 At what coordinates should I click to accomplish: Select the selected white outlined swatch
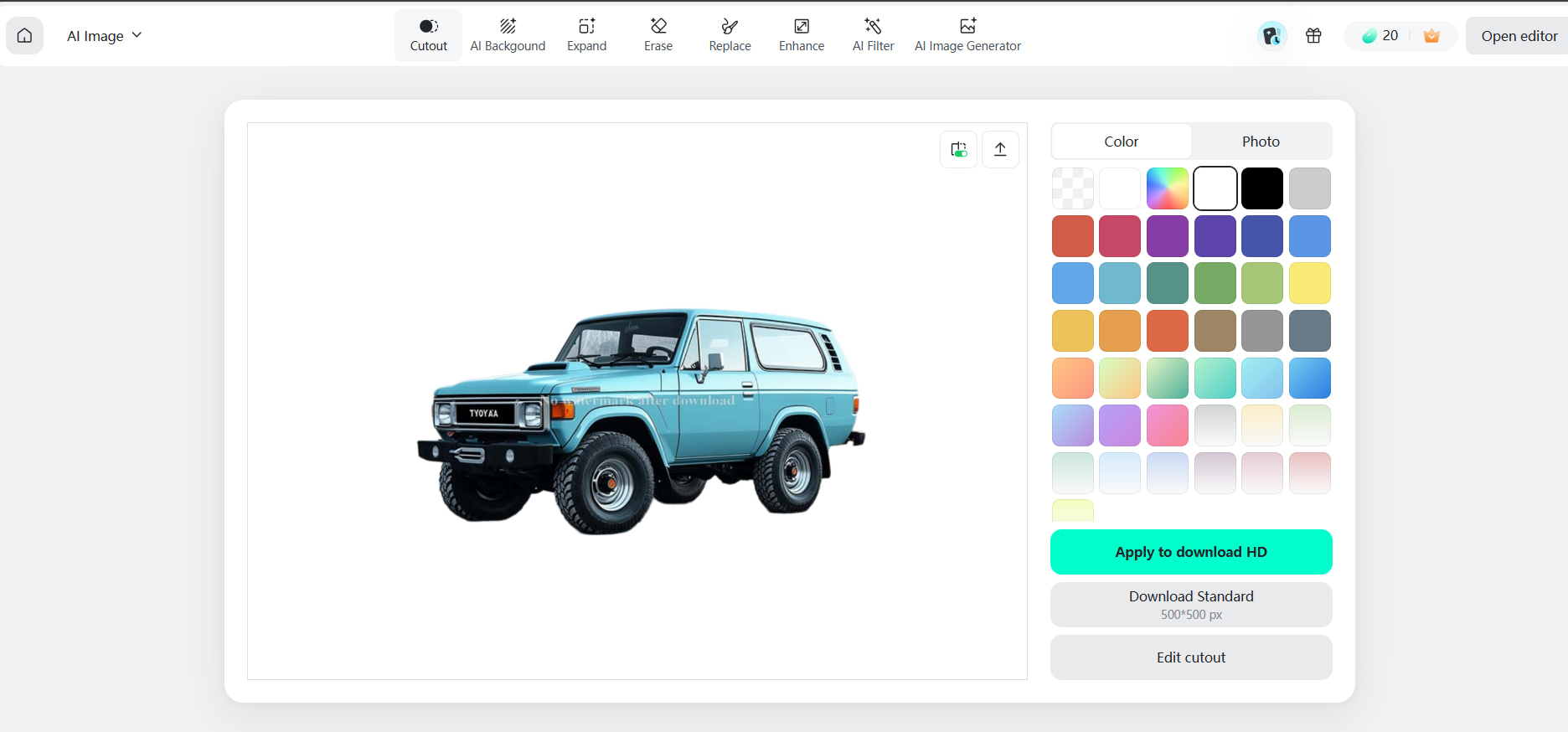click(x=1215, y=188)
